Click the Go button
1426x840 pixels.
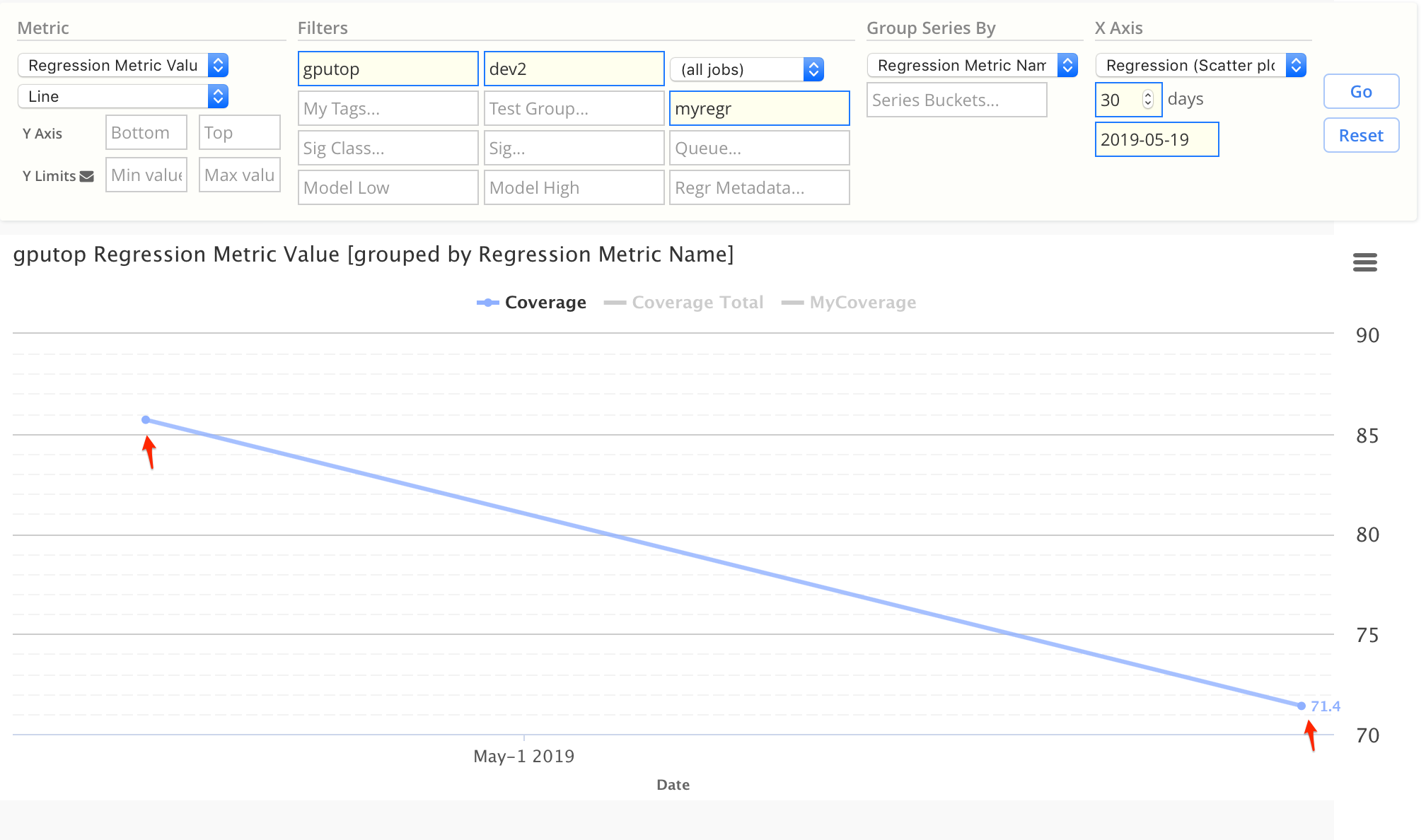pos(1361,91)
